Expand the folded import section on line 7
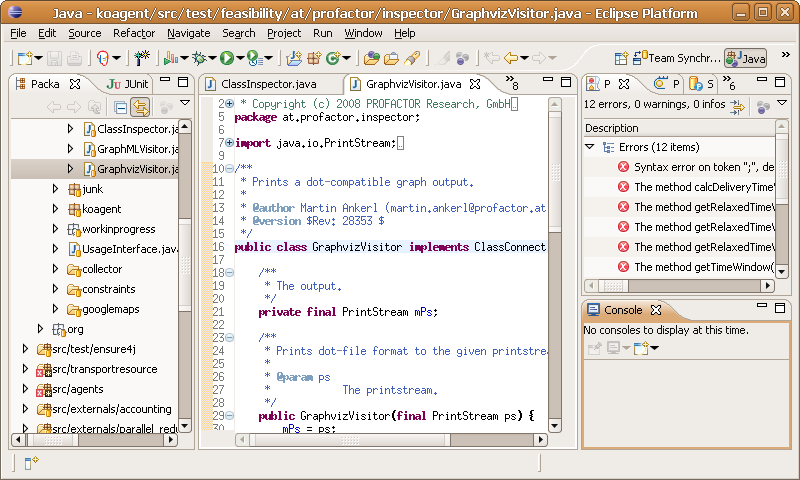The width and height of the screenshot is (800, 480). pos(230,143)
